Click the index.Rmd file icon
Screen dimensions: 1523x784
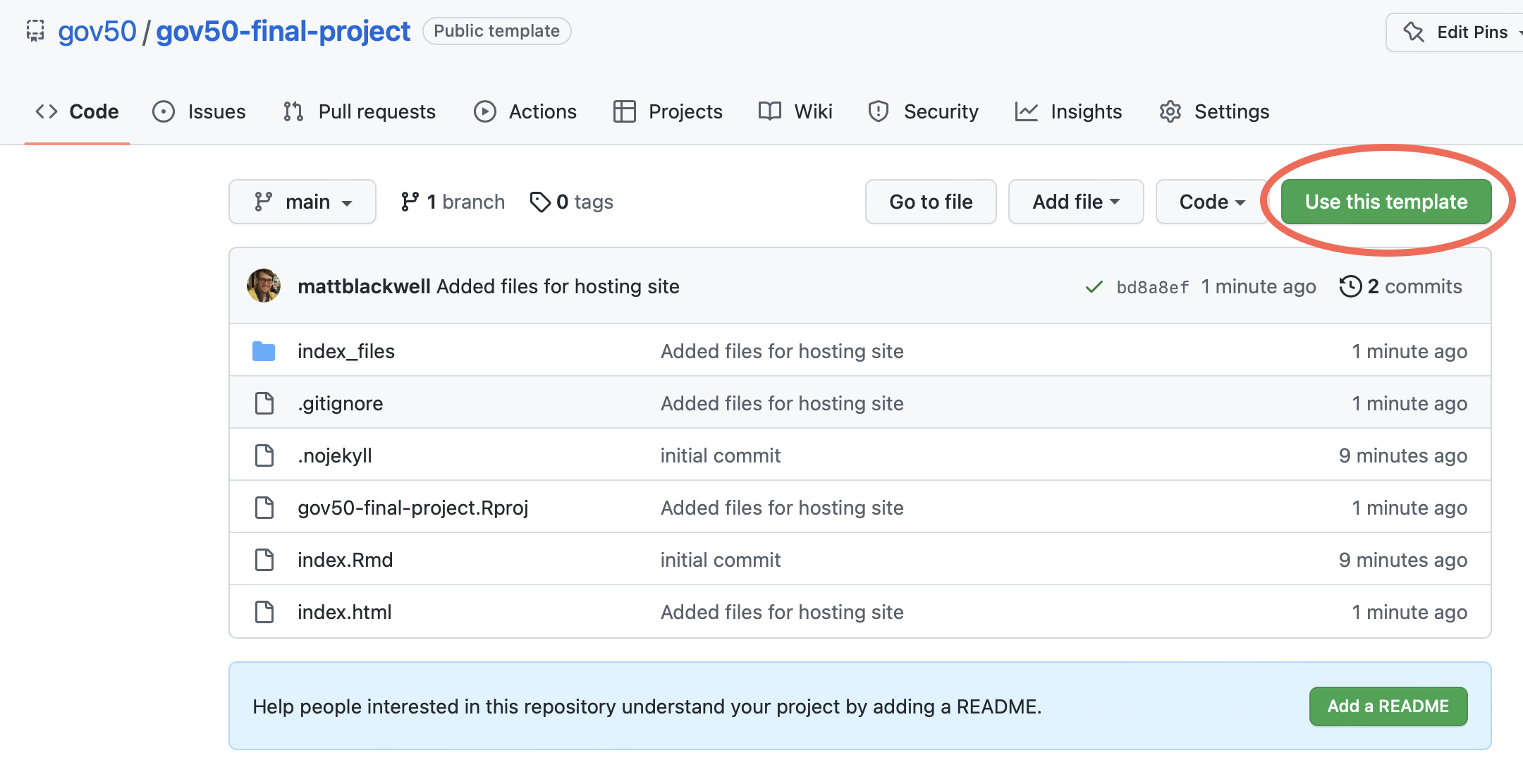point(264,560)
